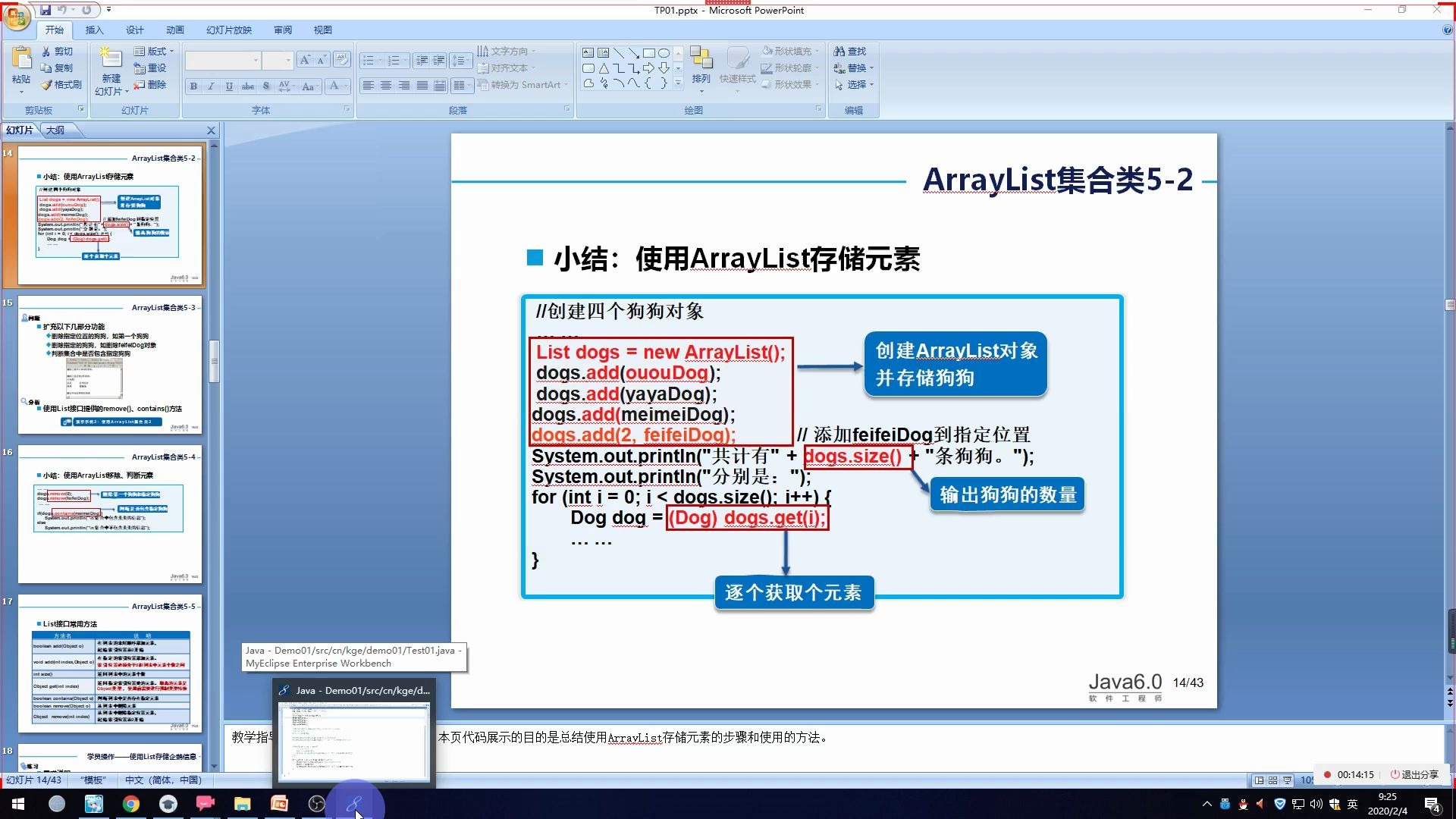
Task: Increase font size with the grow font icon
Action: coord(304,60)
